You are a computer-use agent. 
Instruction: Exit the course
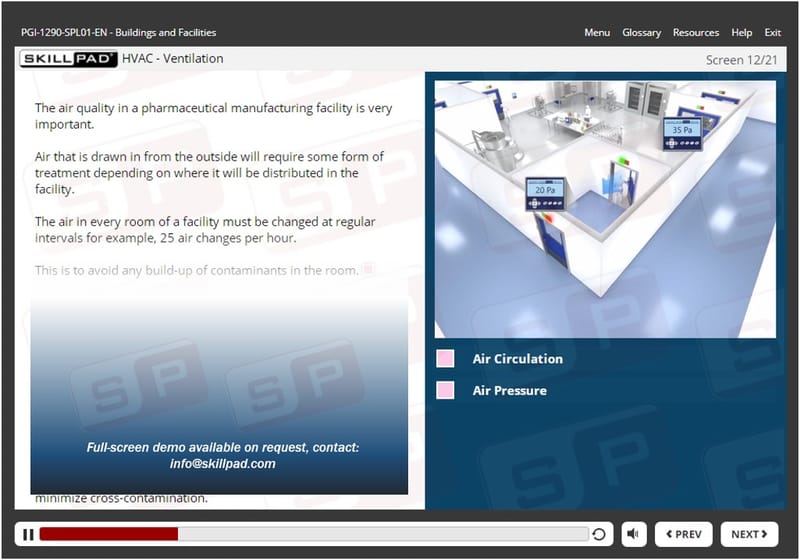(773, 33)
